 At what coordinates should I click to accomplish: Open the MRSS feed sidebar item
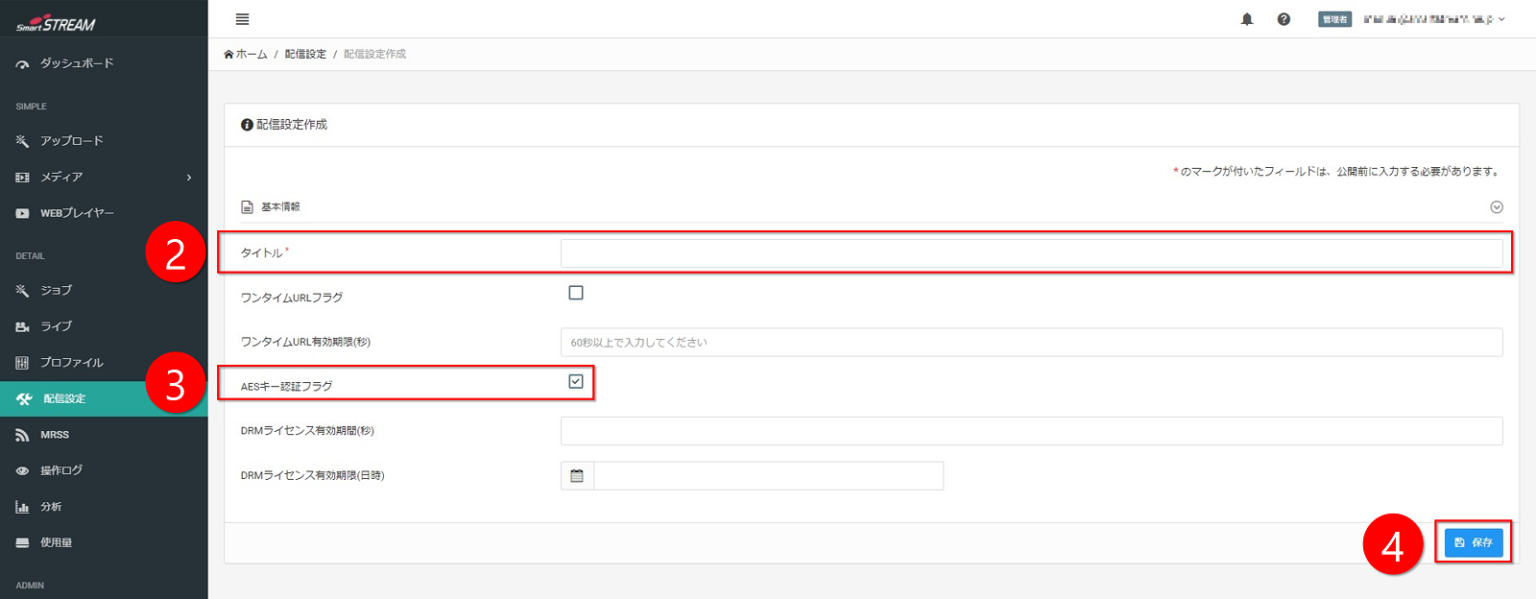coord(54,435)
